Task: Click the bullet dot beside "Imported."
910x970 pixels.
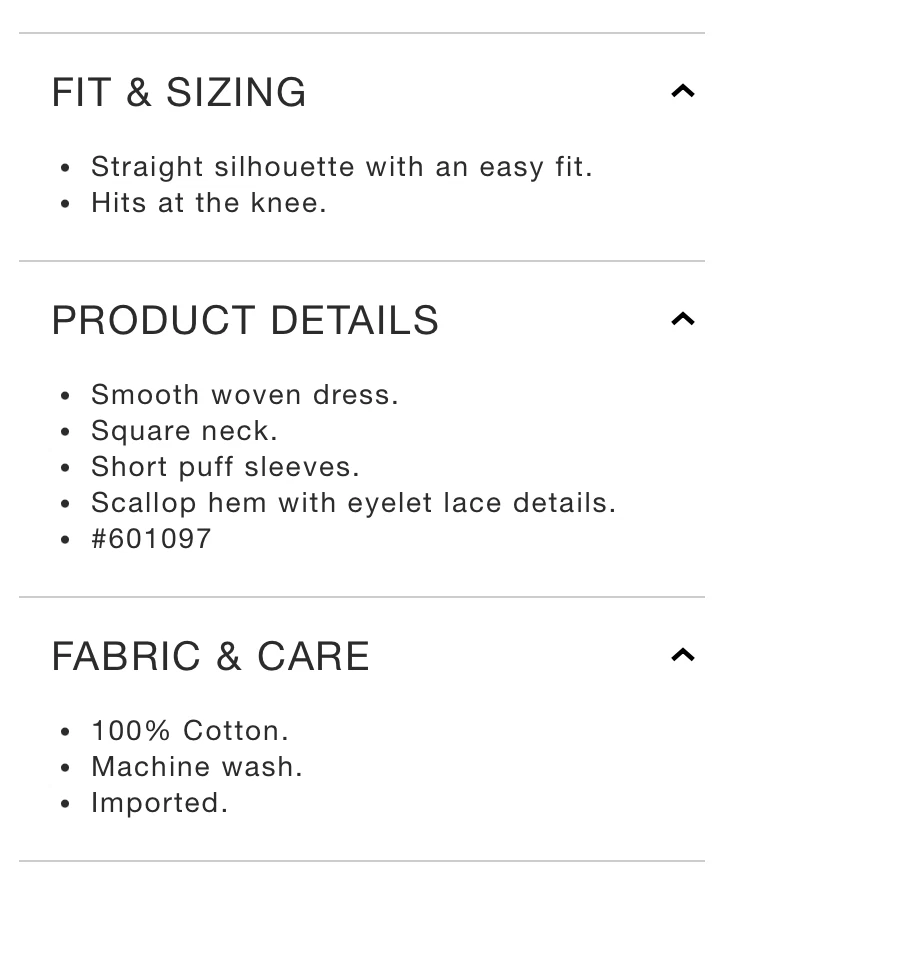Action: 66,804
